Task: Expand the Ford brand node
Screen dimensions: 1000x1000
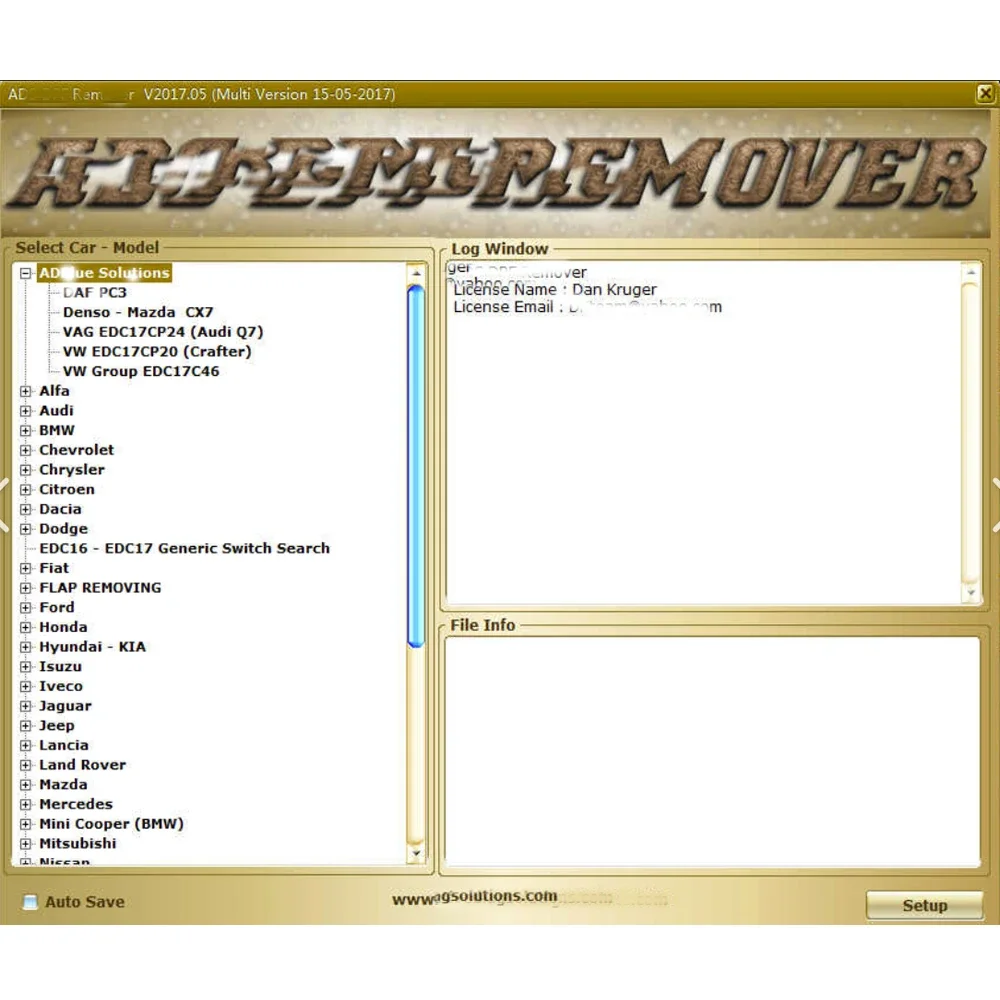Action: pyautogui.click(x=26, y=608)
